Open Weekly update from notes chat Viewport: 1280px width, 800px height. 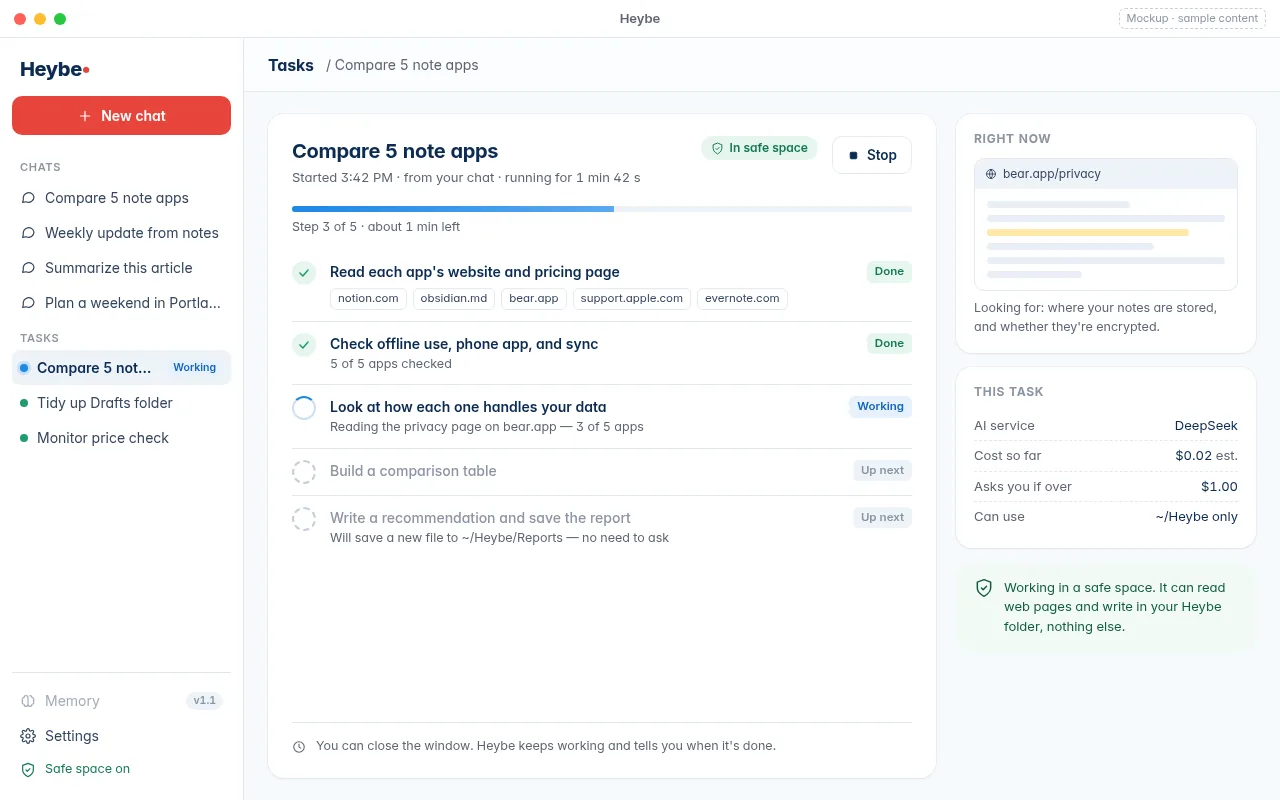[x=121, y=233]
